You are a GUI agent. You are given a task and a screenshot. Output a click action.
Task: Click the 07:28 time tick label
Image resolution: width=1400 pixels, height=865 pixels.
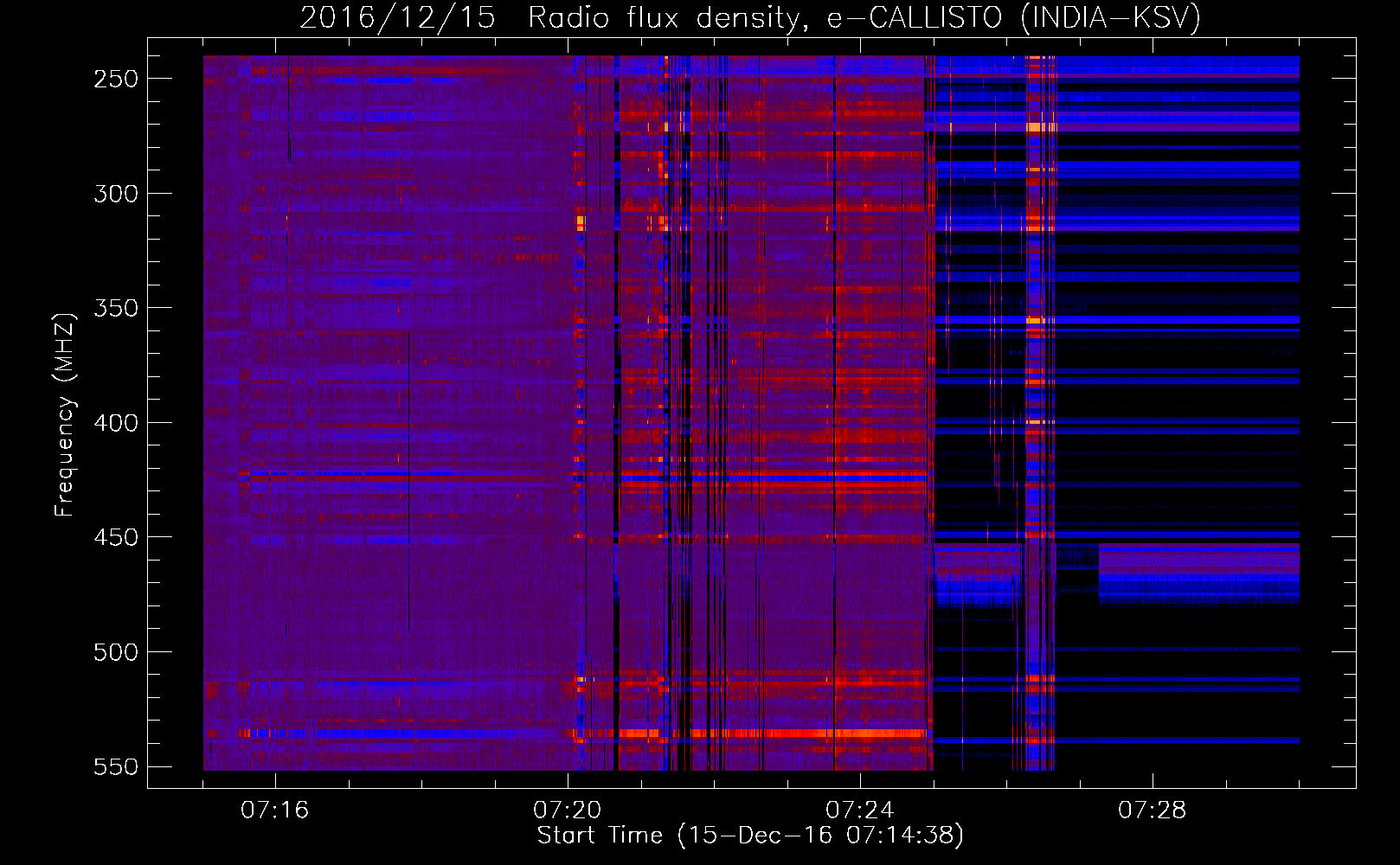[1152, 811]
